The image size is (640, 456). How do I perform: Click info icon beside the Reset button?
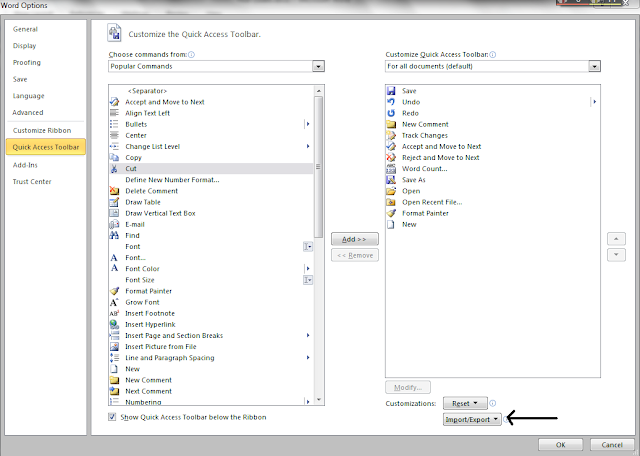493,403
